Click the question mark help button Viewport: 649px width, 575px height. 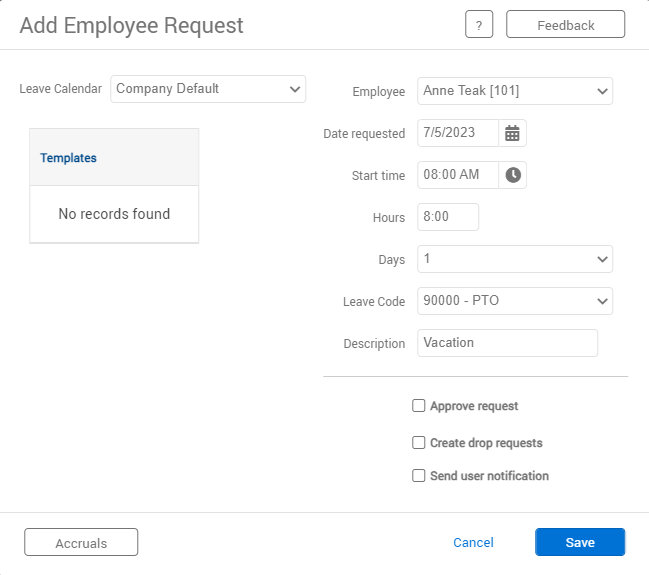[x=479, y=24]
